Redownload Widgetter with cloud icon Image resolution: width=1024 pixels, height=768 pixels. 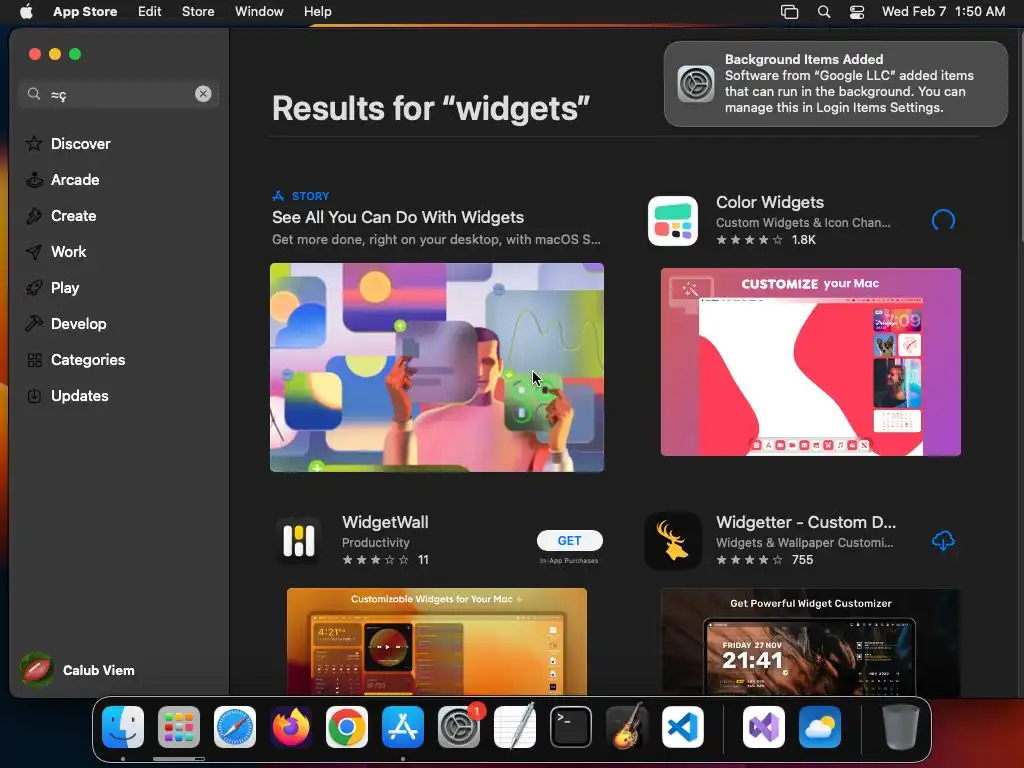pyautogui.click(x=943, y=541)
